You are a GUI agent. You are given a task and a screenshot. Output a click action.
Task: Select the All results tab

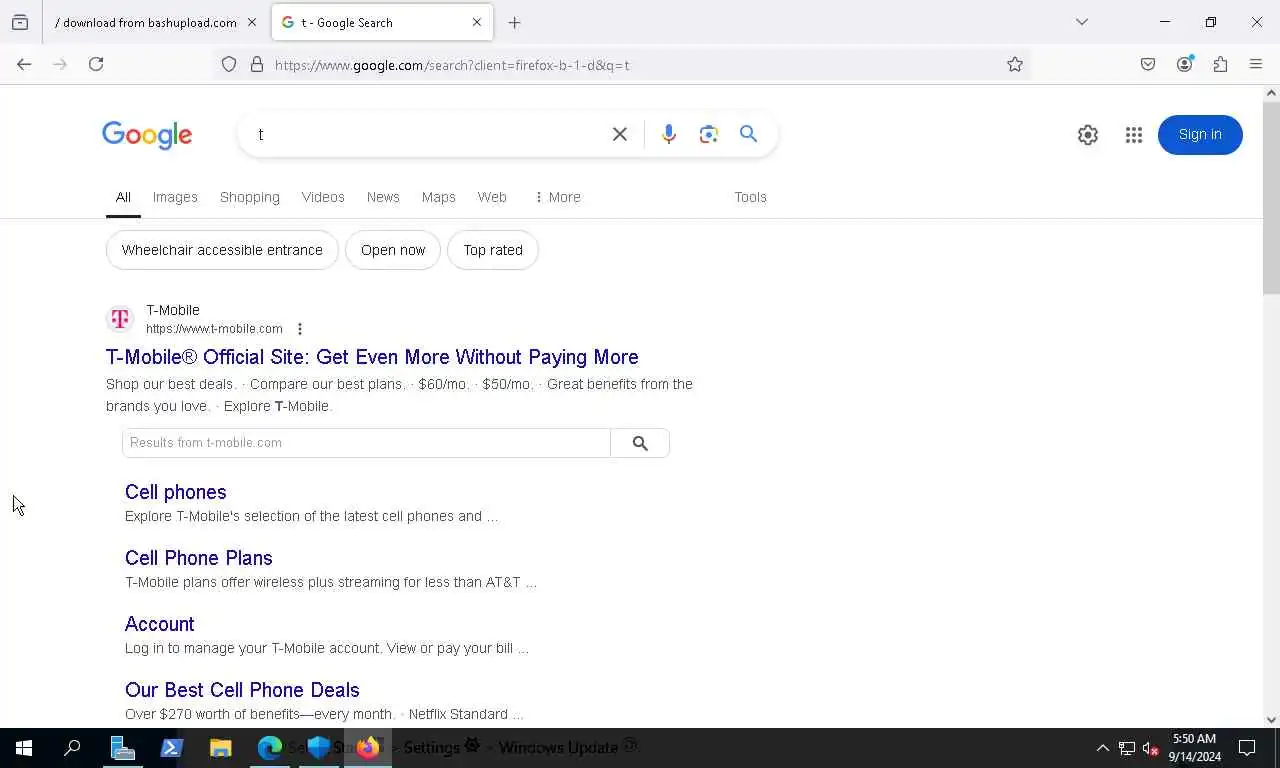click(x=123, y=197)
